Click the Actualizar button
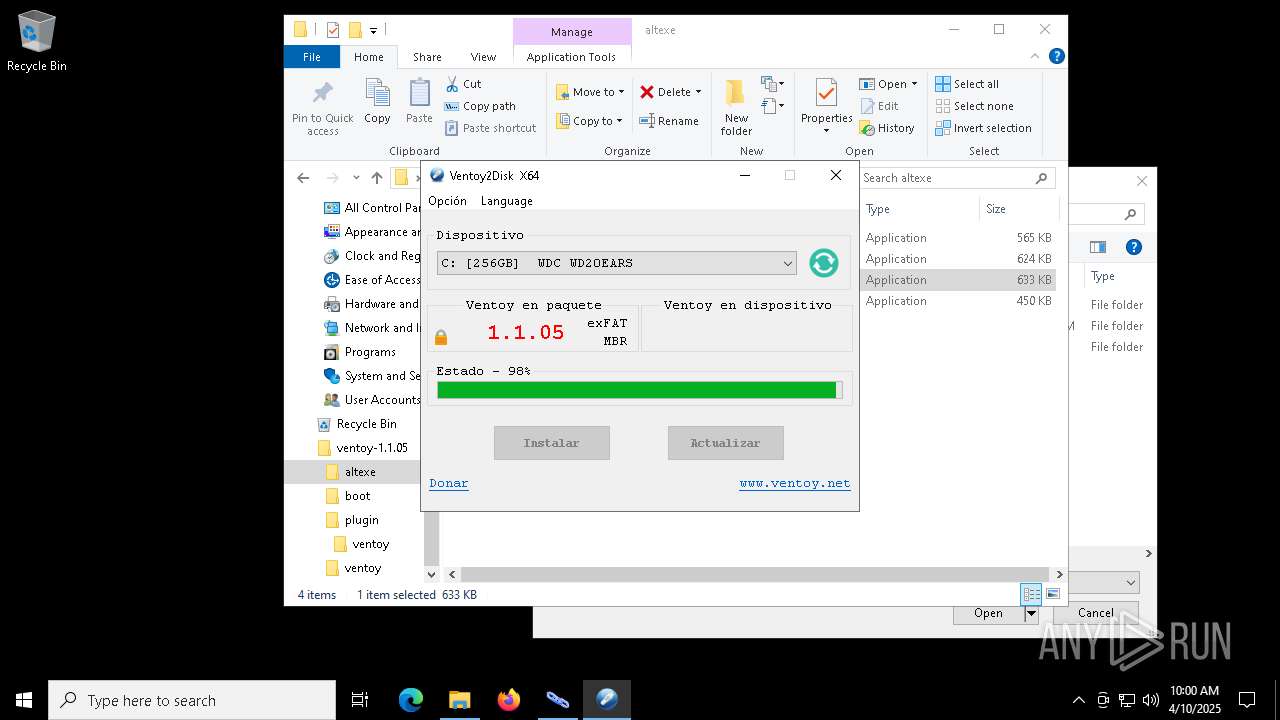 [725, 443]
